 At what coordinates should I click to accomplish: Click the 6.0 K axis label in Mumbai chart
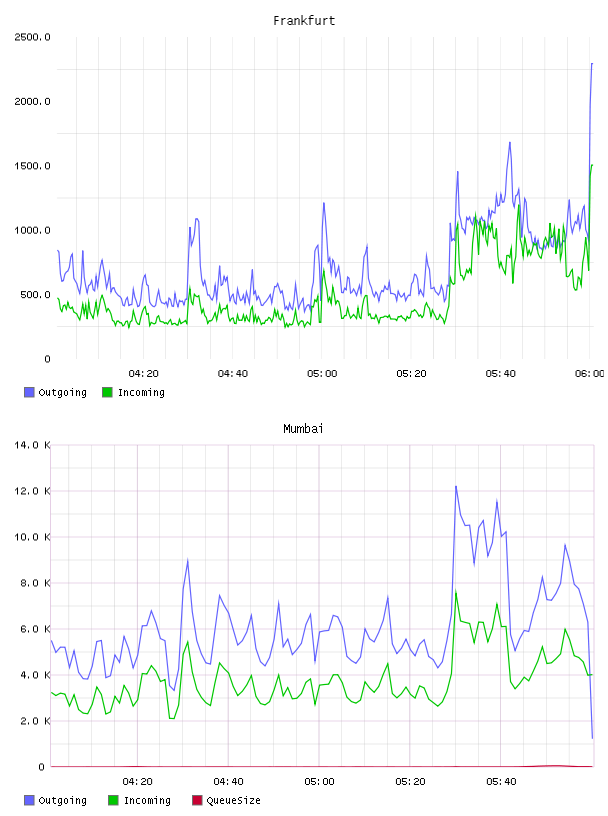click(35, 629)
